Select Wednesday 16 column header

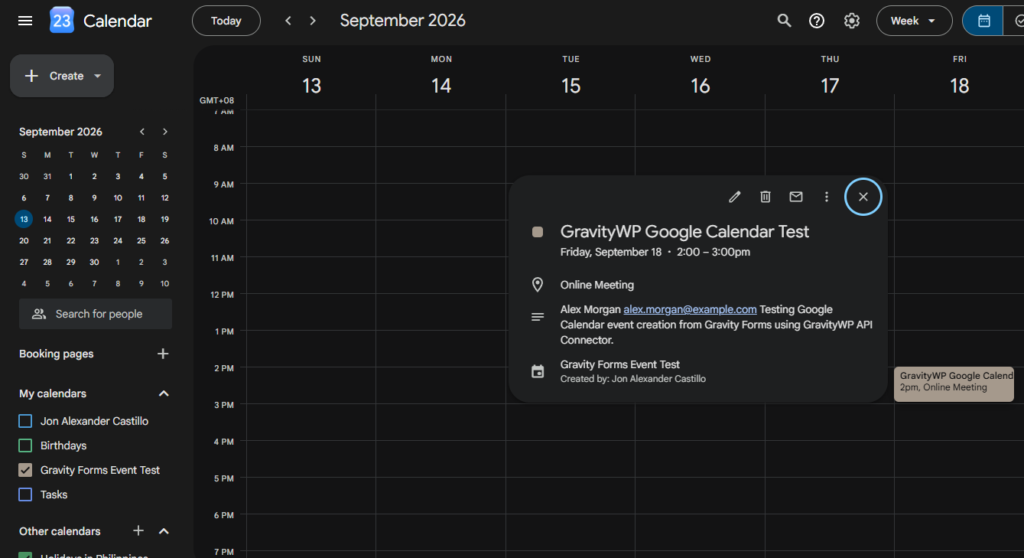pos(700,76)
